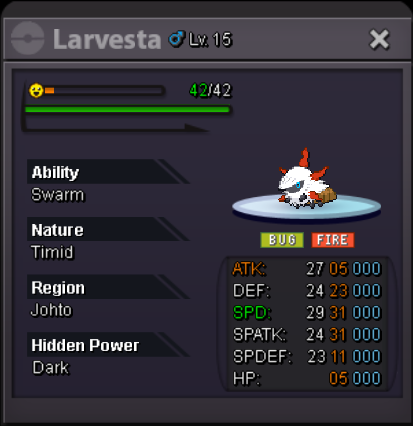The height and width of the screenshot is (426, 413).
Task: Select the Region header
Action: [58, 287]
